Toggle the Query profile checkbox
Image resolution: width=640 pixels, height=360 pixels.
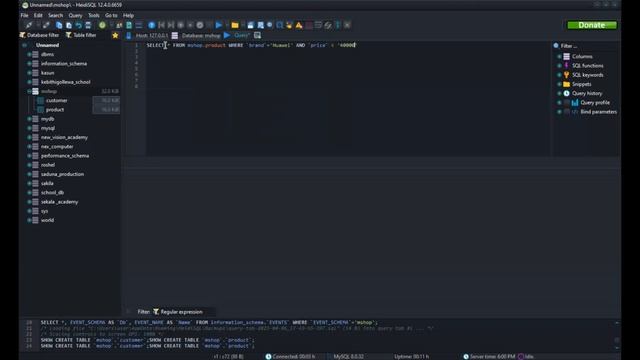[567, 103]
